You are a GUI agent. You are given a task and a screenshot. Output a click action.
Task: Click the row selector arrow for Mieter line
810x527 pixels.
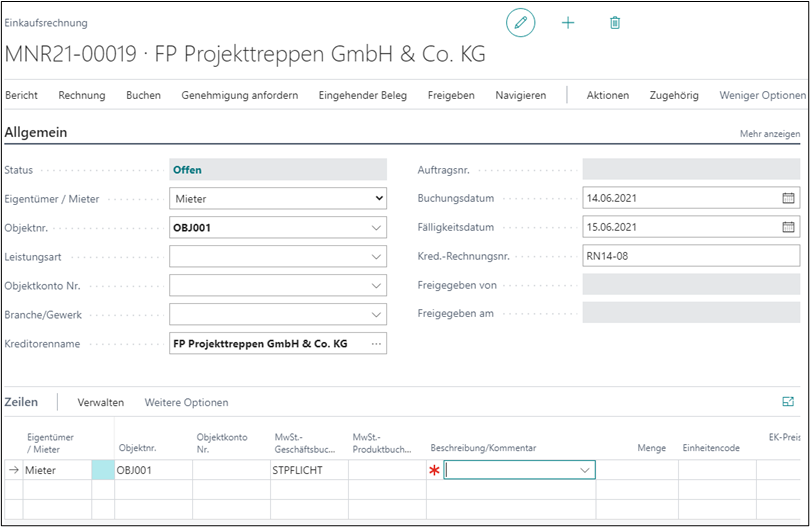(x=13, y=470)
